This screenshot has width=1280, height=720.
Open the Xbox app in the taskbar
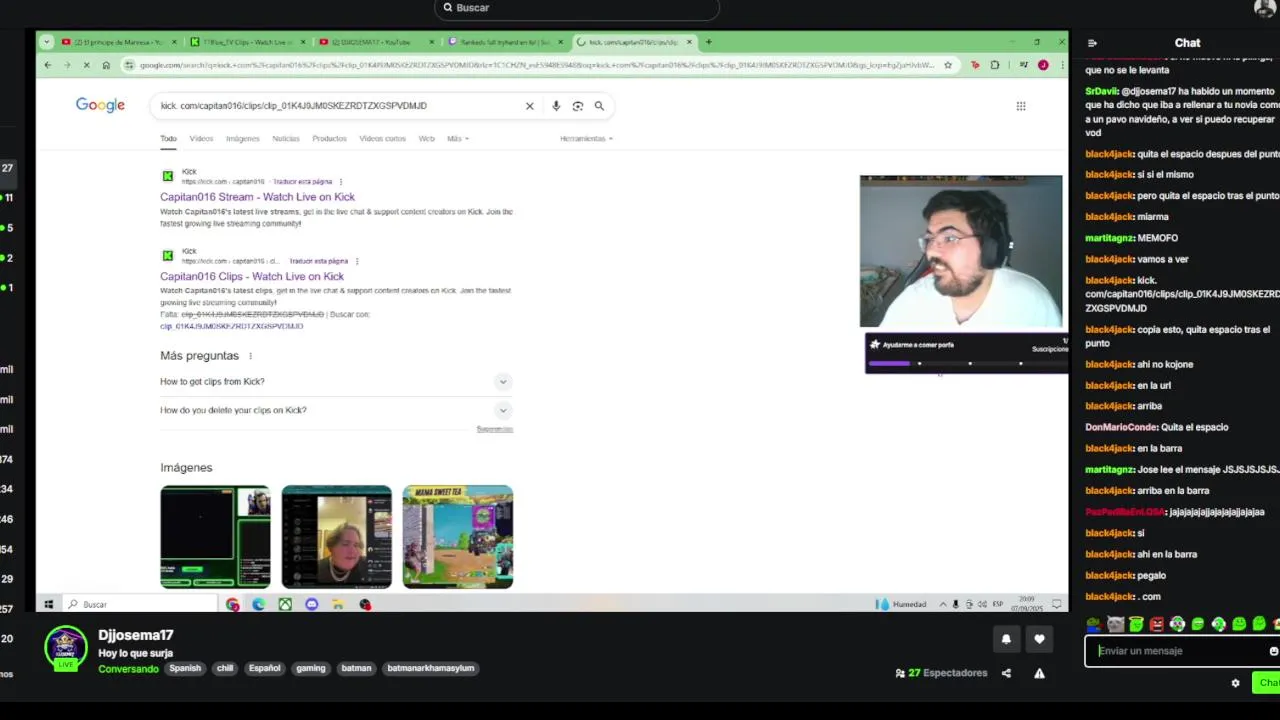pyautogui.click(x=285, y=604)
